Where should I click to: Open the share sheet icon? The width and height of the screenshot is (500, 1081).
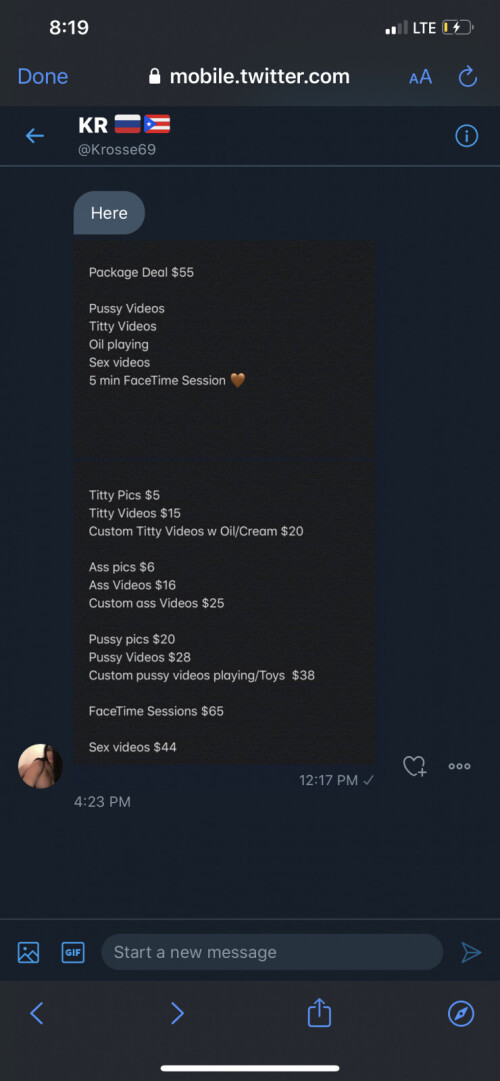(319, 1013)
